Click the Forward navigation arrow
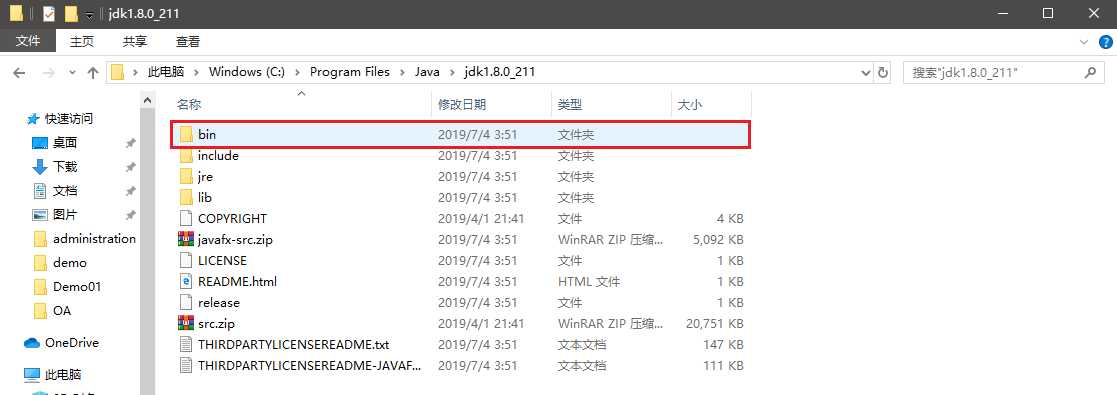 coord(48,72)
